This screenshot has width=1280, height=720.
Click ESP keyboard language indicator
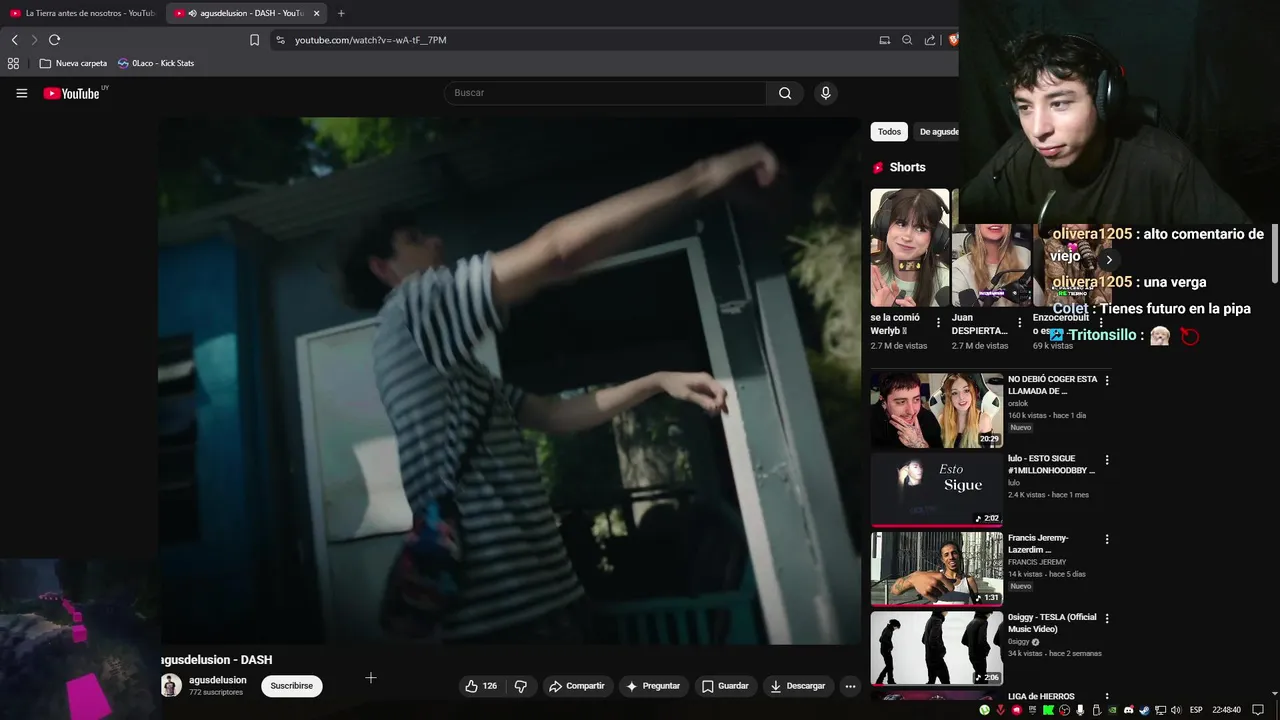pyautogui.click(x=1196, y=710)
